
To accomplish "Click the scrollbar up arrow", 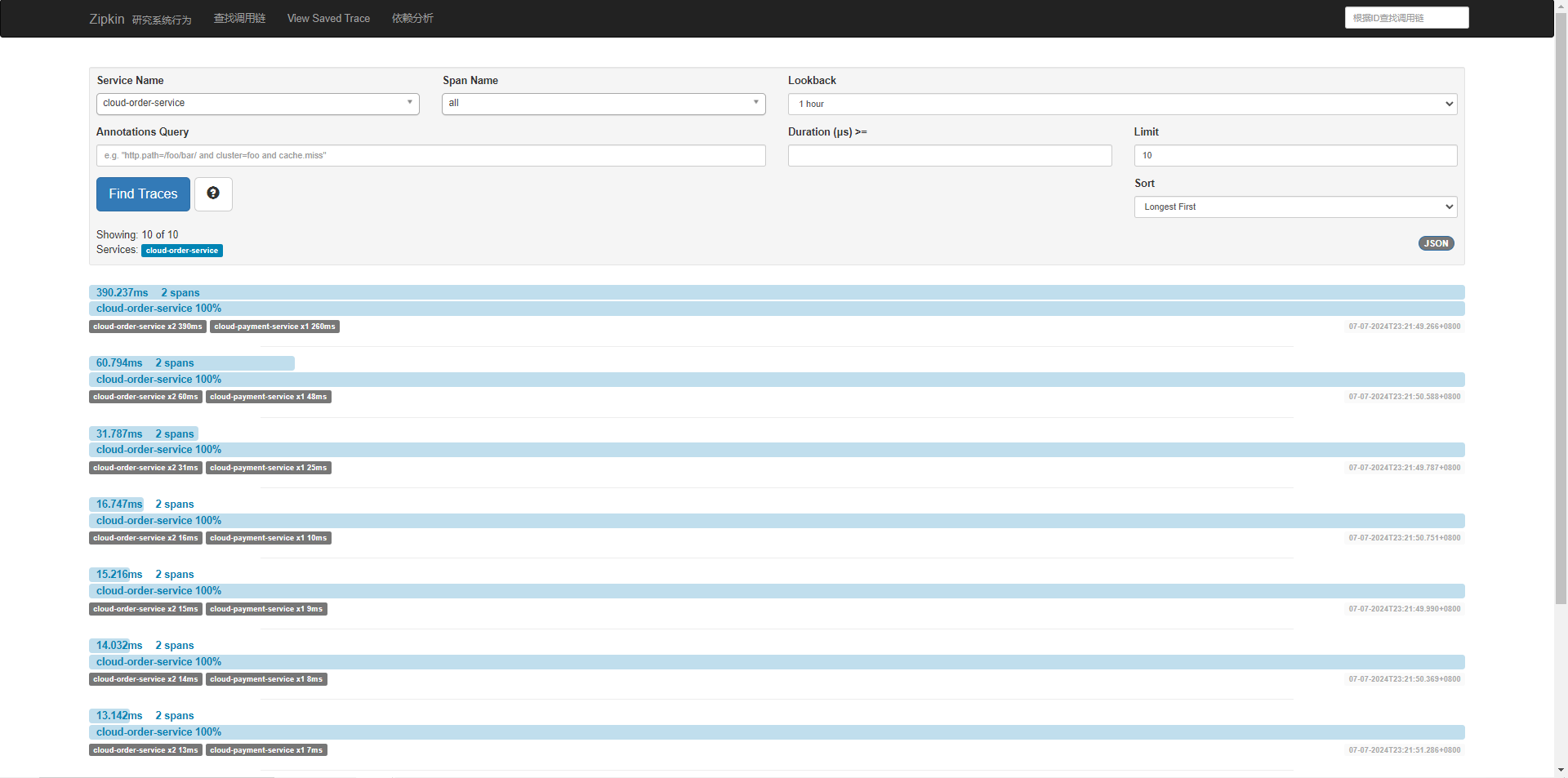I will [x=1561, y=6].
